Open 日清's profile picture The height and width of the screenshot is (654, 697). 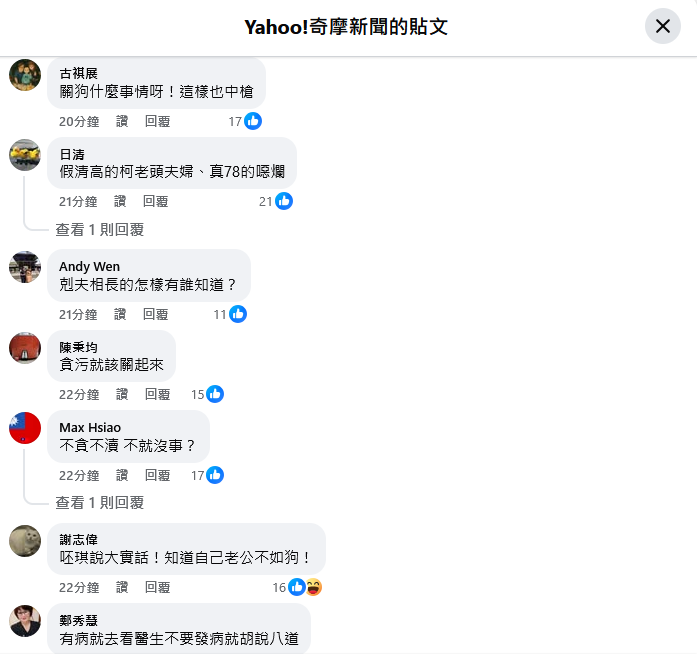tap(25, 155)
